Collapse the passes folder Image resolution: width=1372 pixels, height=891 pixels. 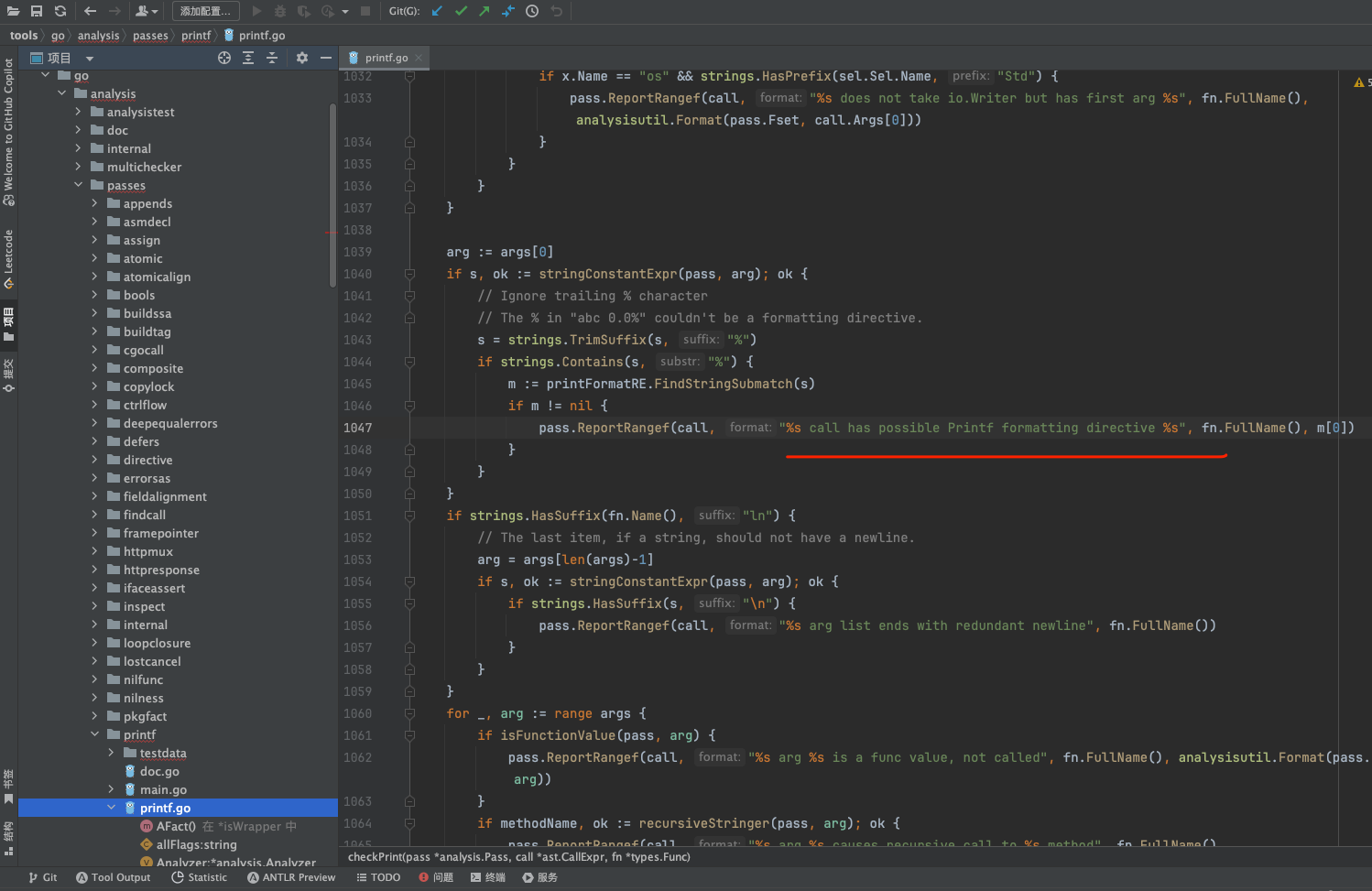78,185
